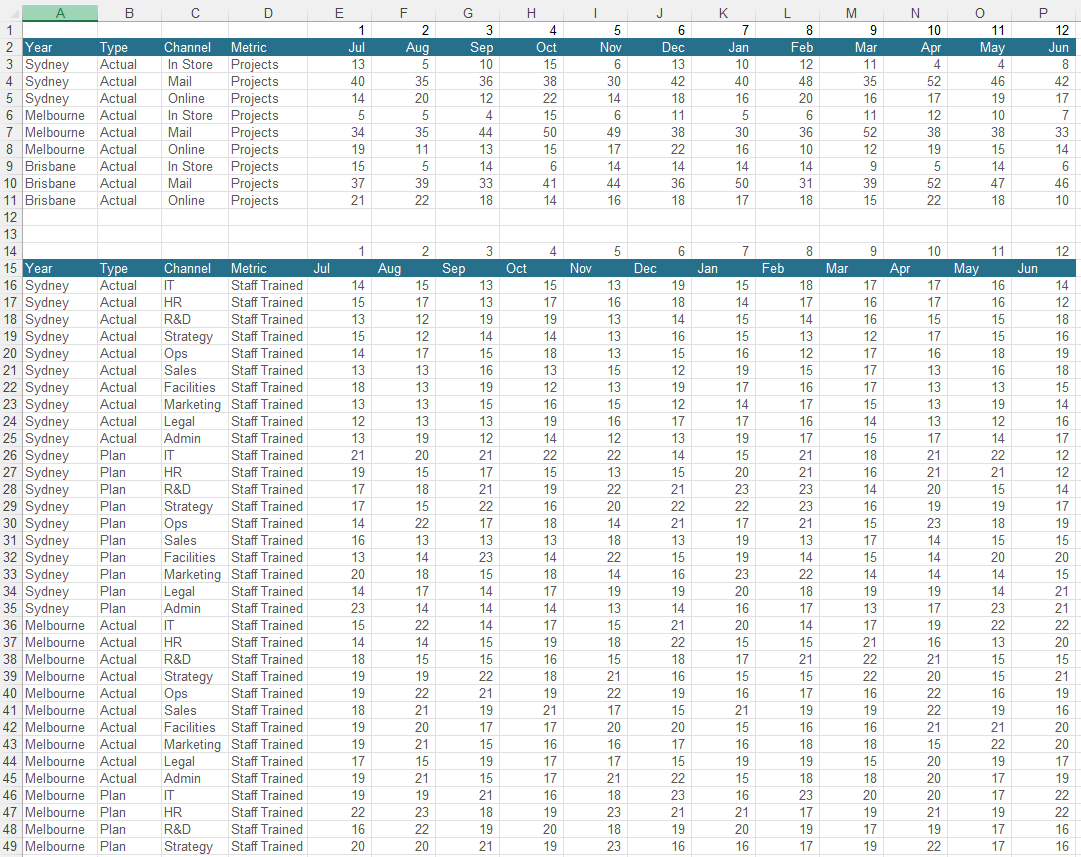Viewport: 1081px width, 857px height.
Task: Click the Admin cell in row 25
Action: coord(195,438)
